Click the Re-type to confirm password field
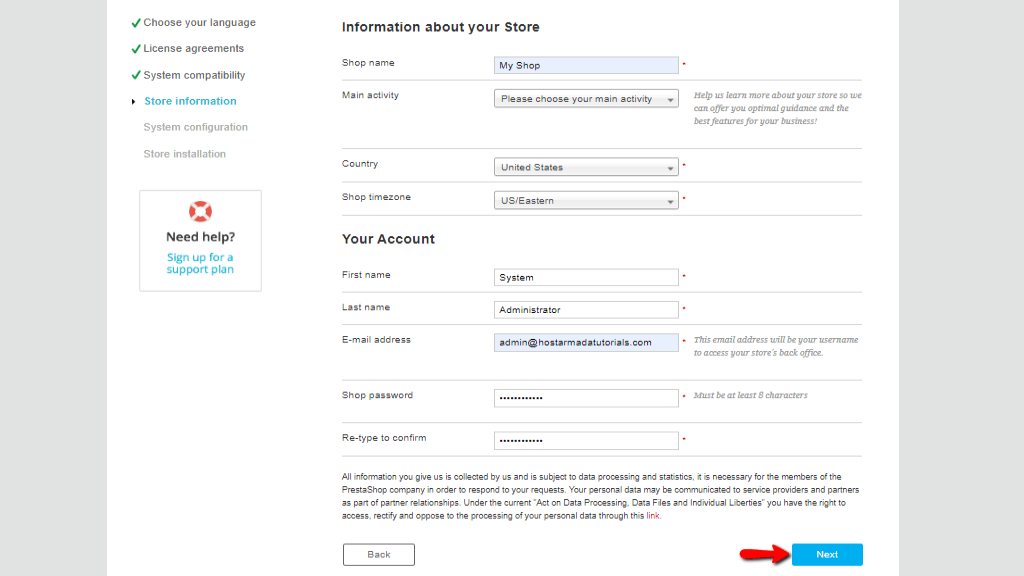The image size is (1024, 576). point(586,440)
